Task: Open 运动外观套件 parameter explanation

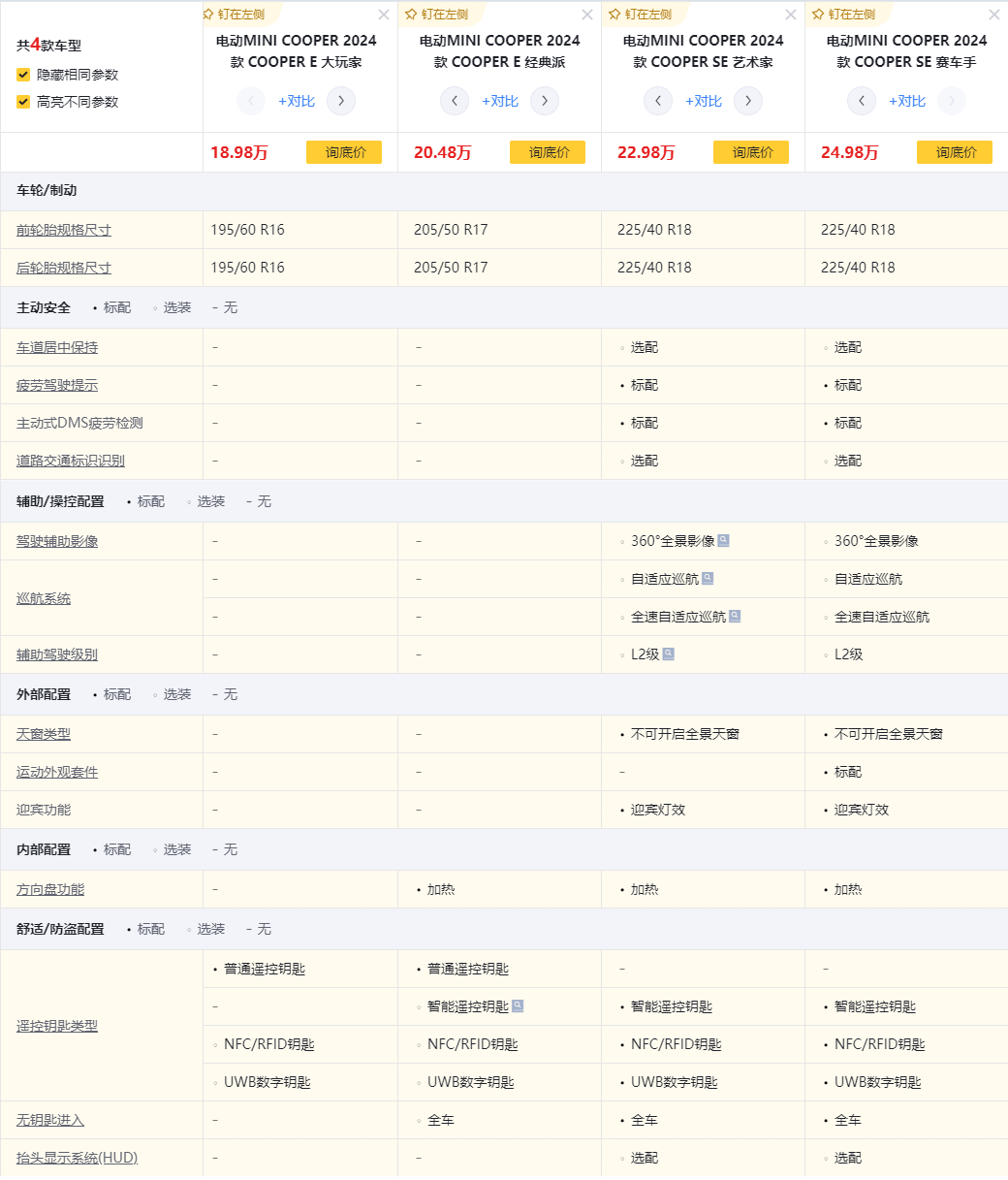Action: pyautogui.click(x=57, y=772)
